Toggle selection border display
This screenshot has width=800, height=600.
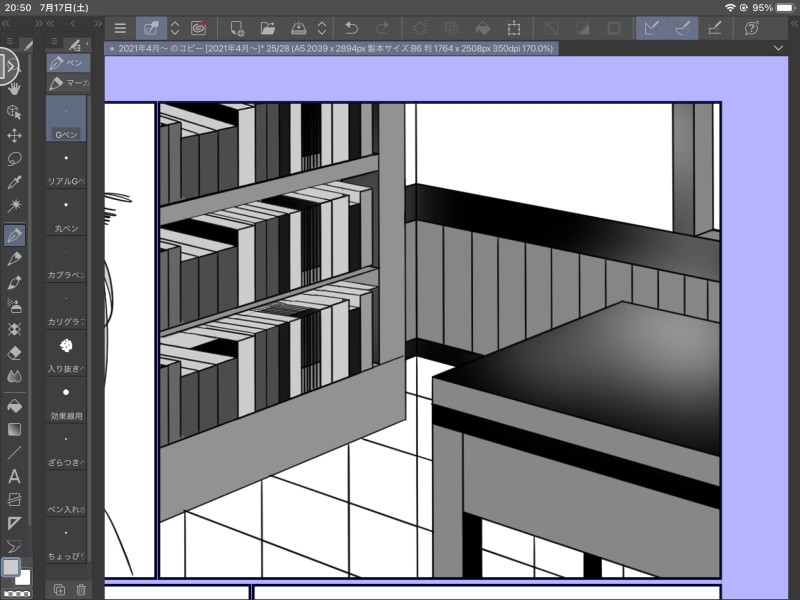pos(614,28)
